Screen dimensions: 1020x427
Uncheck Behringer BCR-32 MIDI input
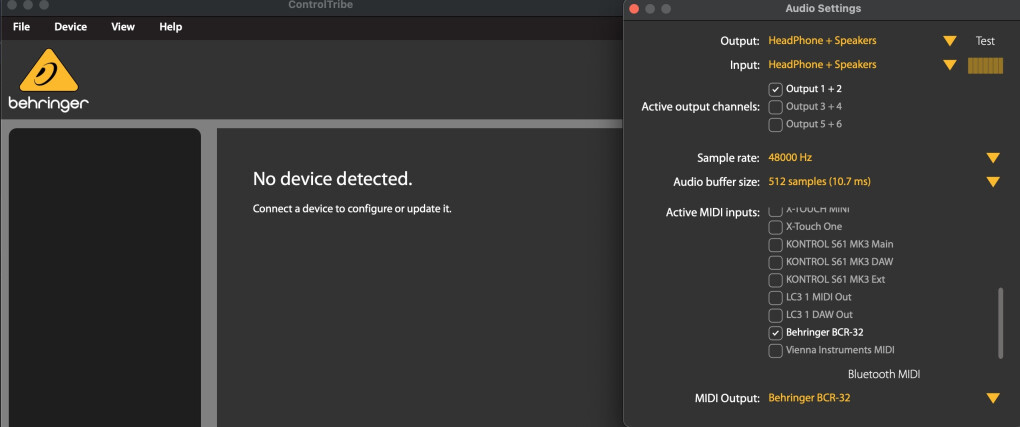click(x=775, y=333)
